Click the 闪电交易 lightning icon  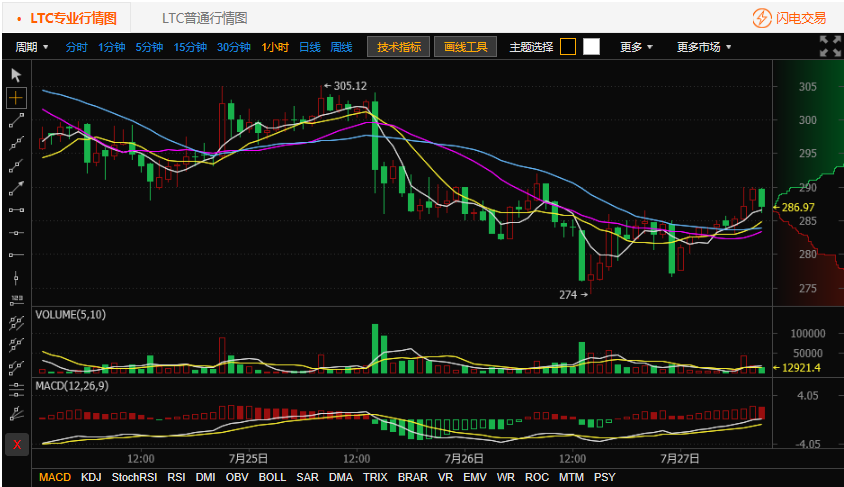[762, 18]
